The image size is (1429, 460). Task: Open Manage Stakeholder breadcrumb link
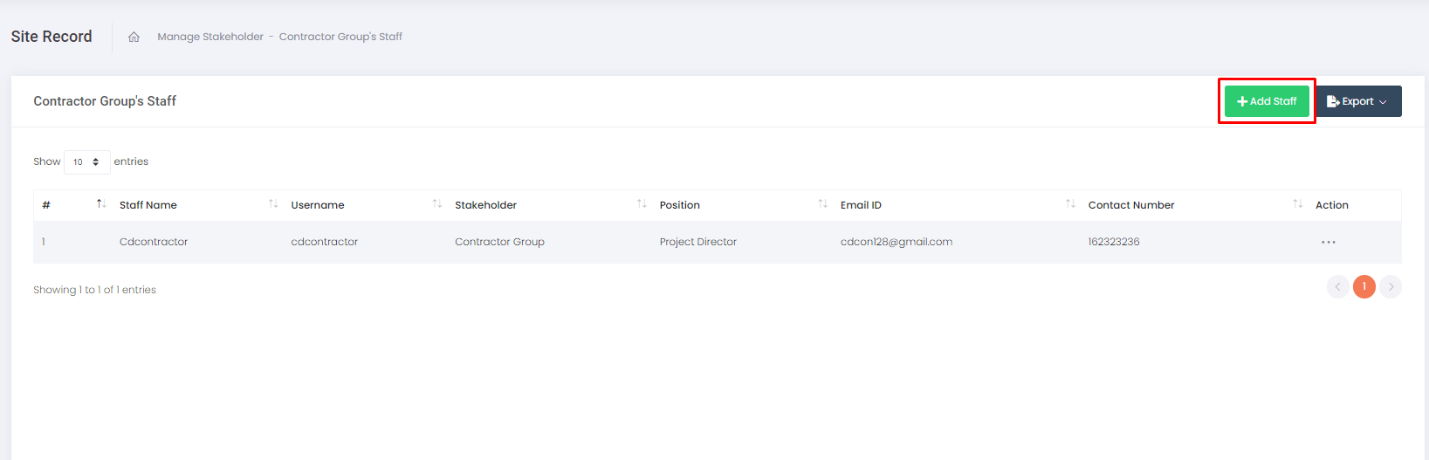click(x=210, y=37)
